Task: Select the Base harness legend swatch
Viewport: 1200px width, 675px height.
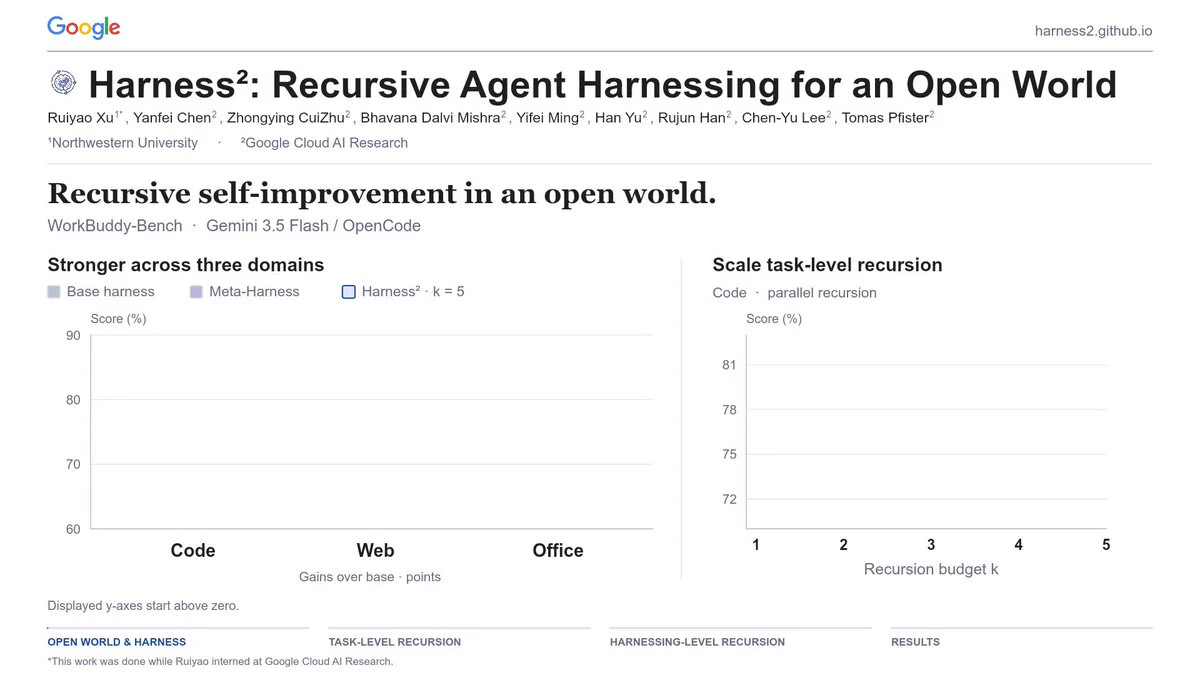Action: point(54,292)
